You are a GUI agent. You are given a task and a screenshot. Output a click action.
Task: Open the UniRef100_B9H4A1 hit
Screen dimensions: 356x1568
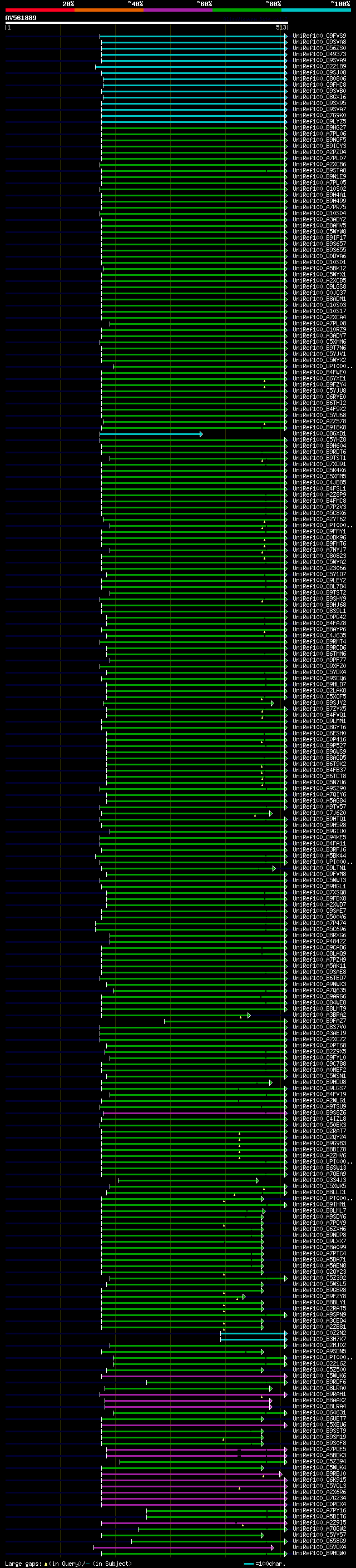tap(319, 195)
